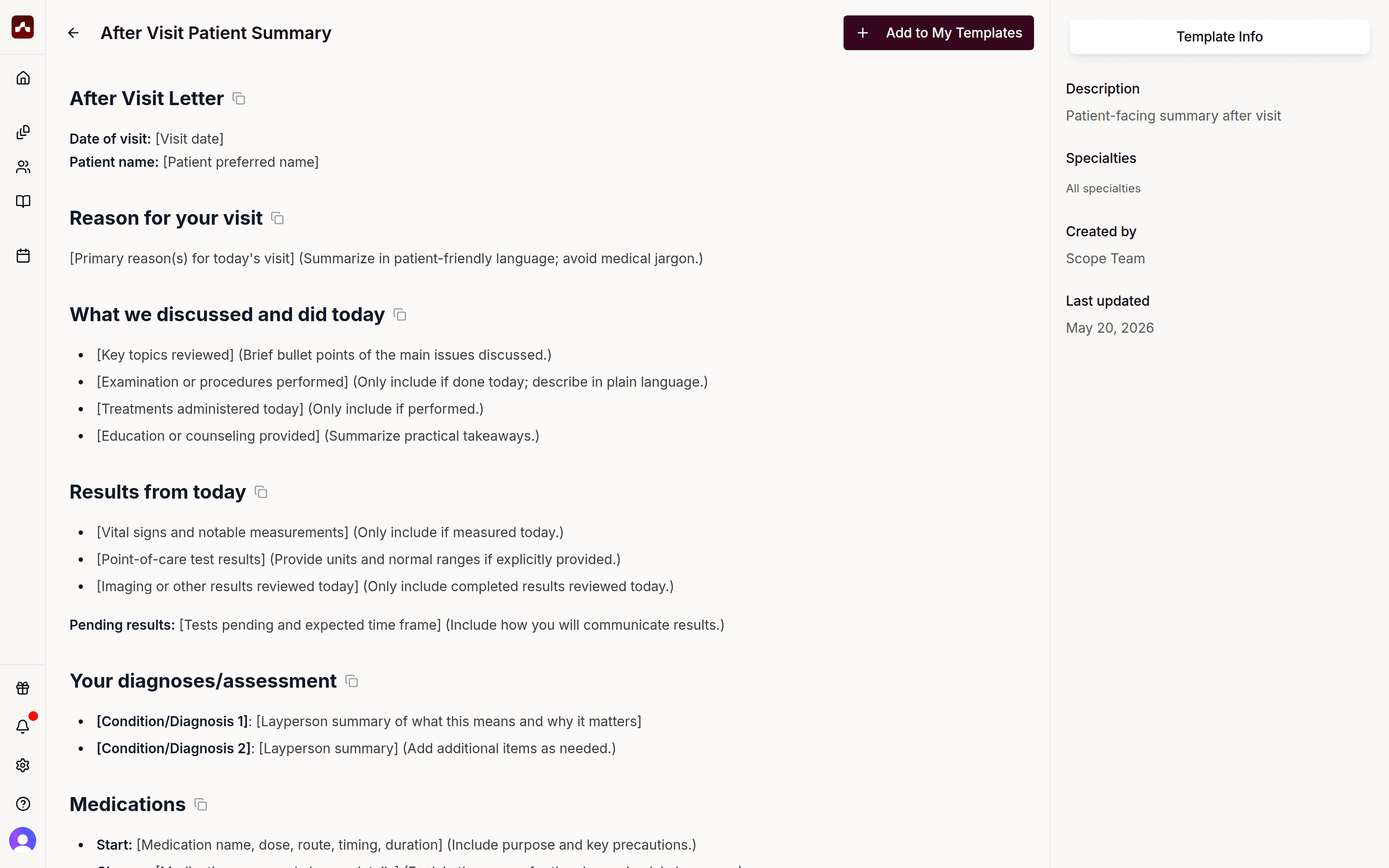The width and height of the screenshot is (1389, 868).
Task: Click the app logo at top left
Action: pos(23,27)
